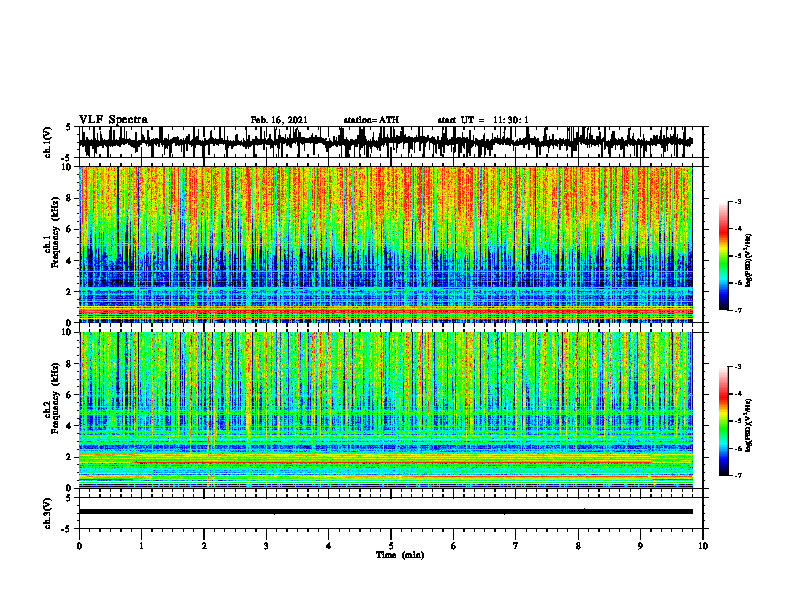Click the flat ch.3 voltage trace
The image size is (792, 612).
pos(386,512)
